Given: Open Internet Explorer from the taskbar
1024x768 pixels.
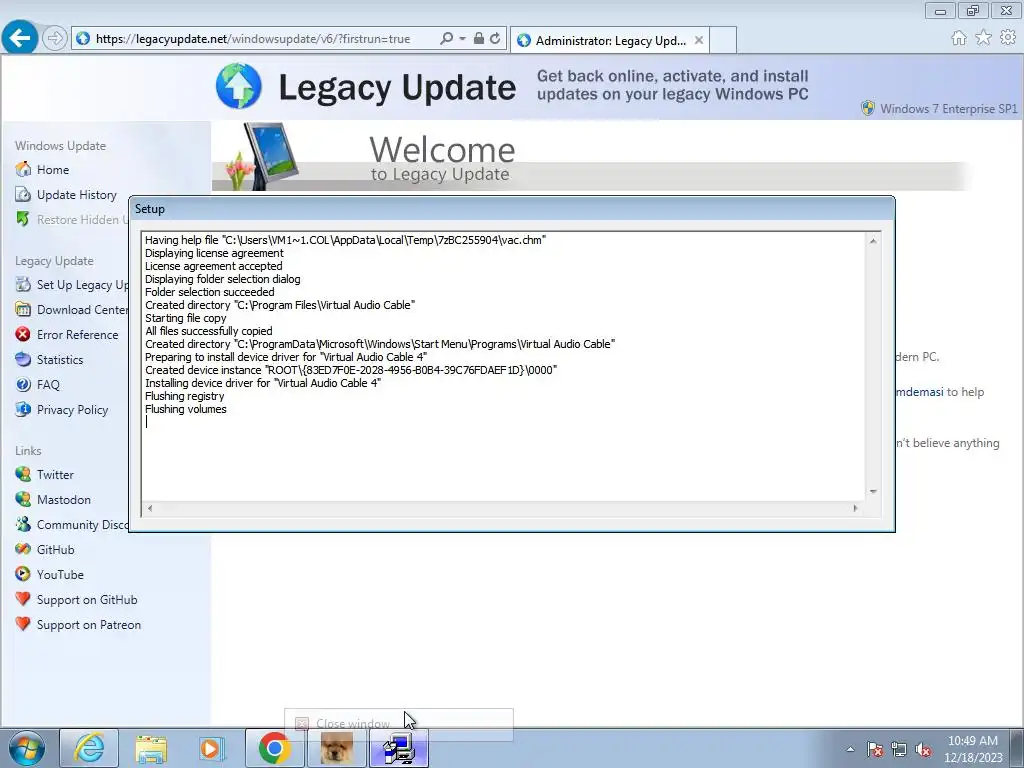Looking at the screenshot, I should [89, 748].
